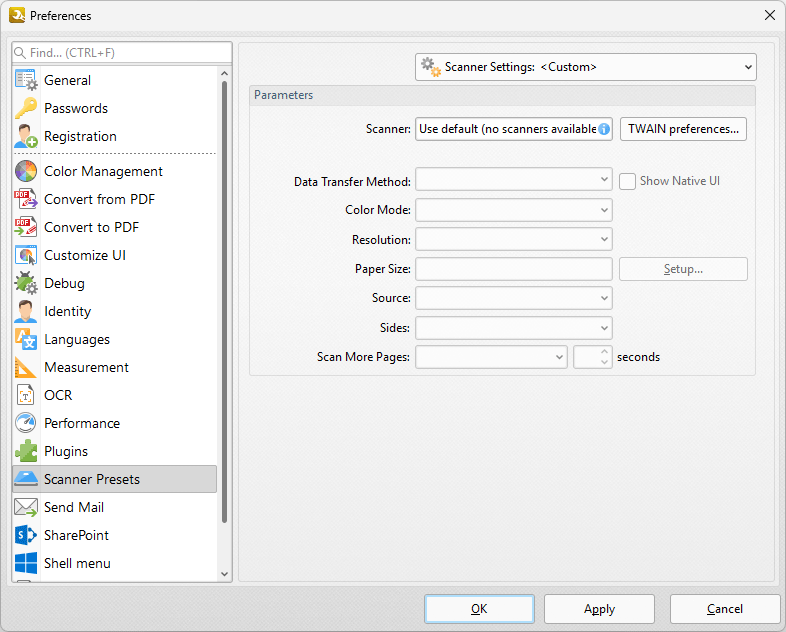The height and width of the screenshot is (632, 786).
Task: Click the Performance gauge icon
Action: tap(26, 424)
